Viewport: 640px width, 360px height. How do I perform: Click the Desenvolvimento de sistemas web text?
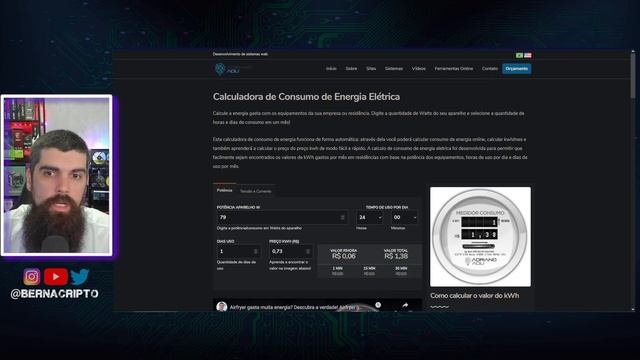pos(240,54)
